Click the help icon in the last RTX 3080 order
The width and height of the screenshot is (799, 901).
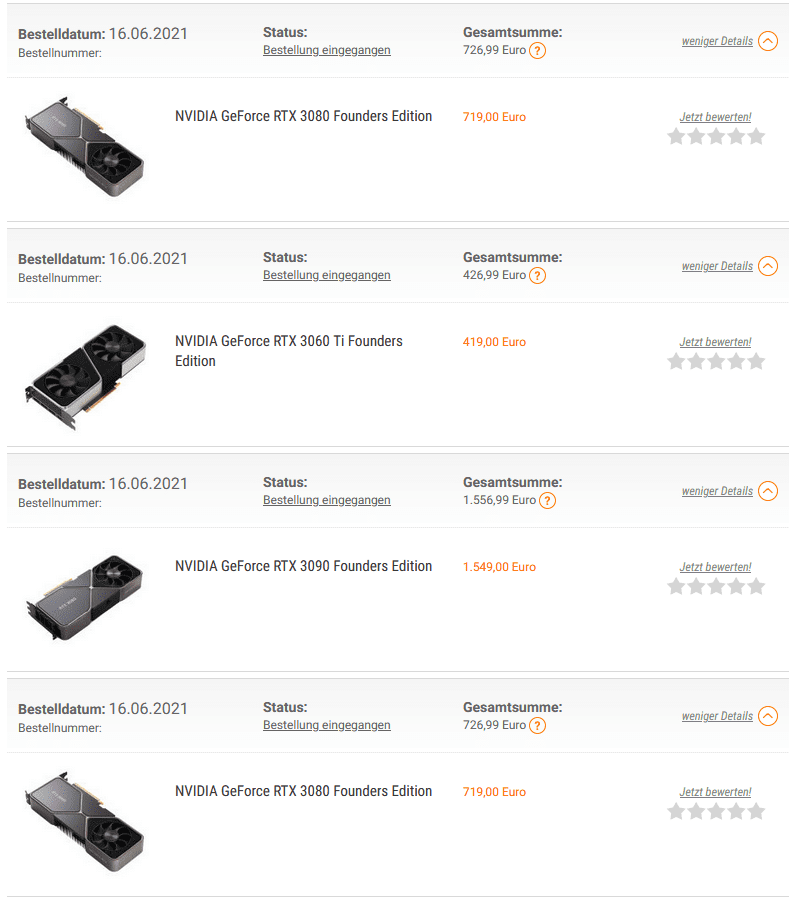[x=537, y=725]
